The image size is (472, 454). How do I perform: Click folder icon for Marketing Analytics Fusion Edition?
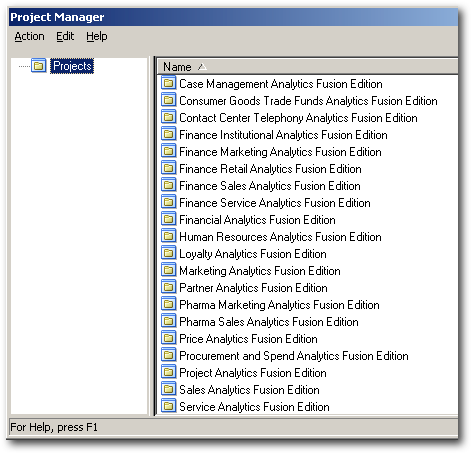(168, 270)
